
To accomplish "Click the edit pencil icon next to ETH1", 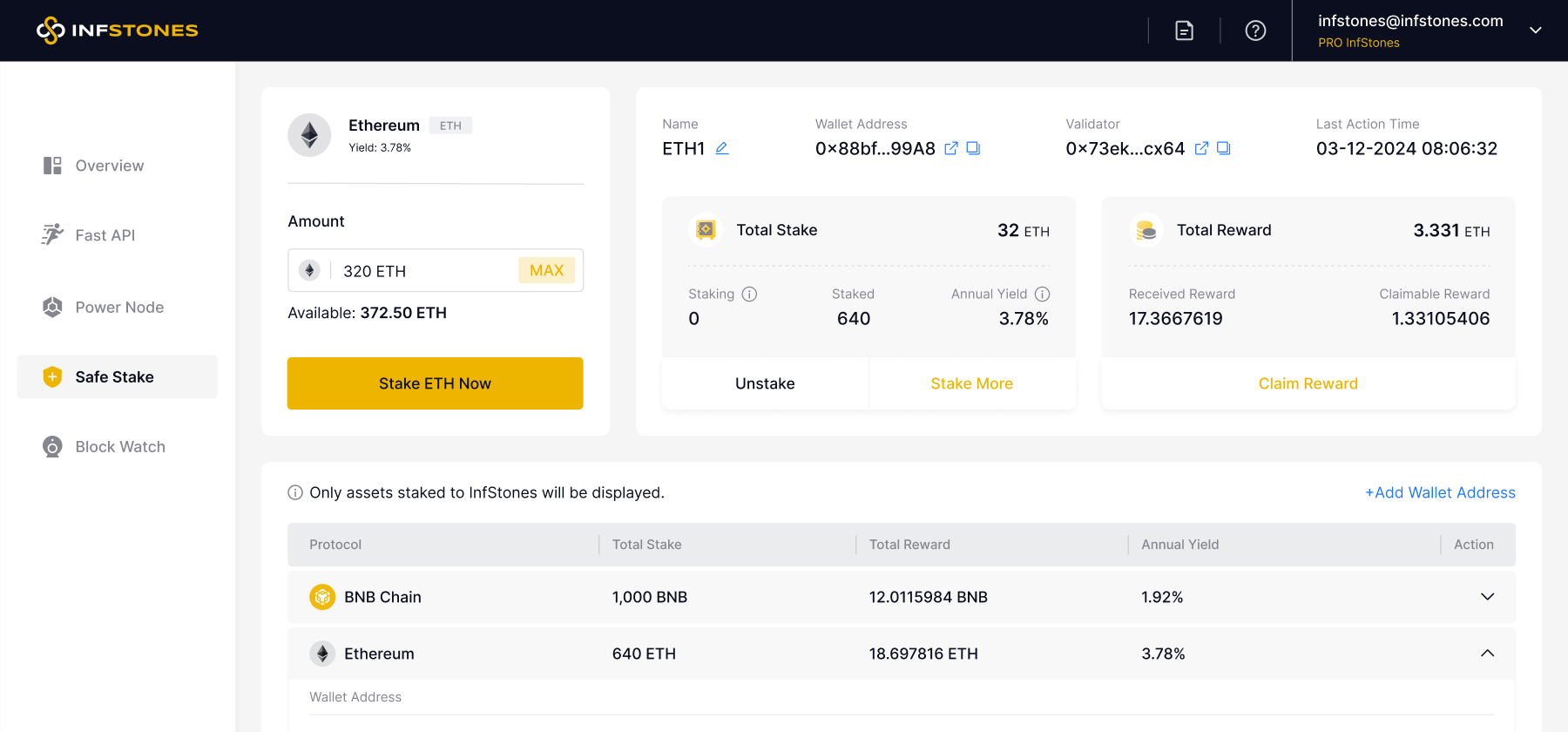I will coord(722,148).
